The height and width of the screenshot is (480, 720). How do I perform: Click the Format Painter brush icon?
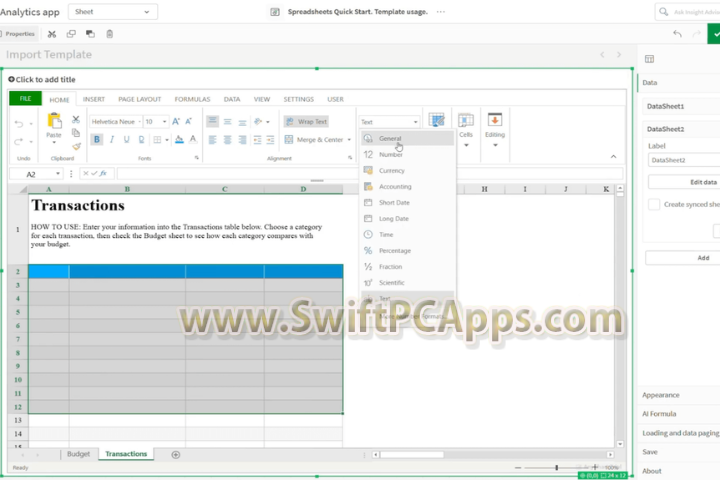coord(76,146)
